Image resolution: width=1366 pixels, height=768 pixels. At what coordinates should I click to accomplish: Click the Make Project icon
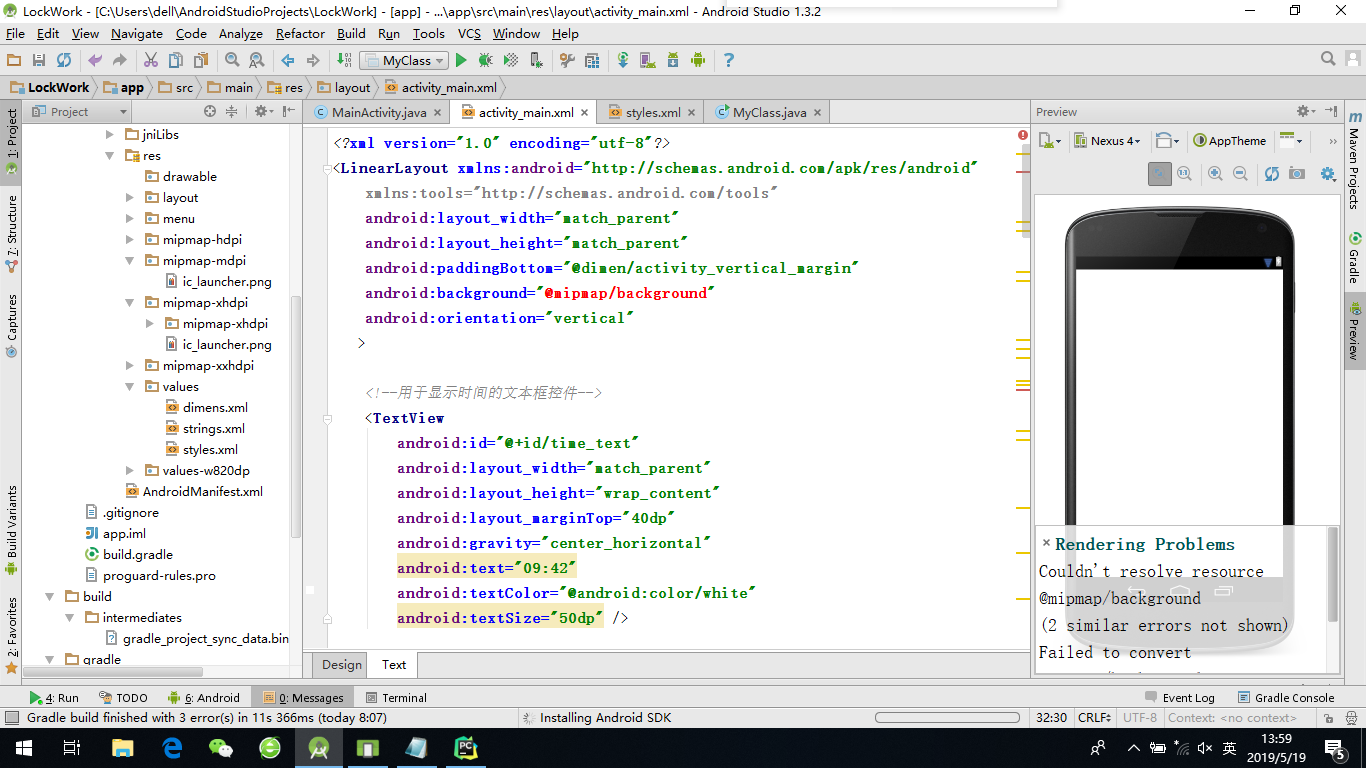click(x=344, y=61)
